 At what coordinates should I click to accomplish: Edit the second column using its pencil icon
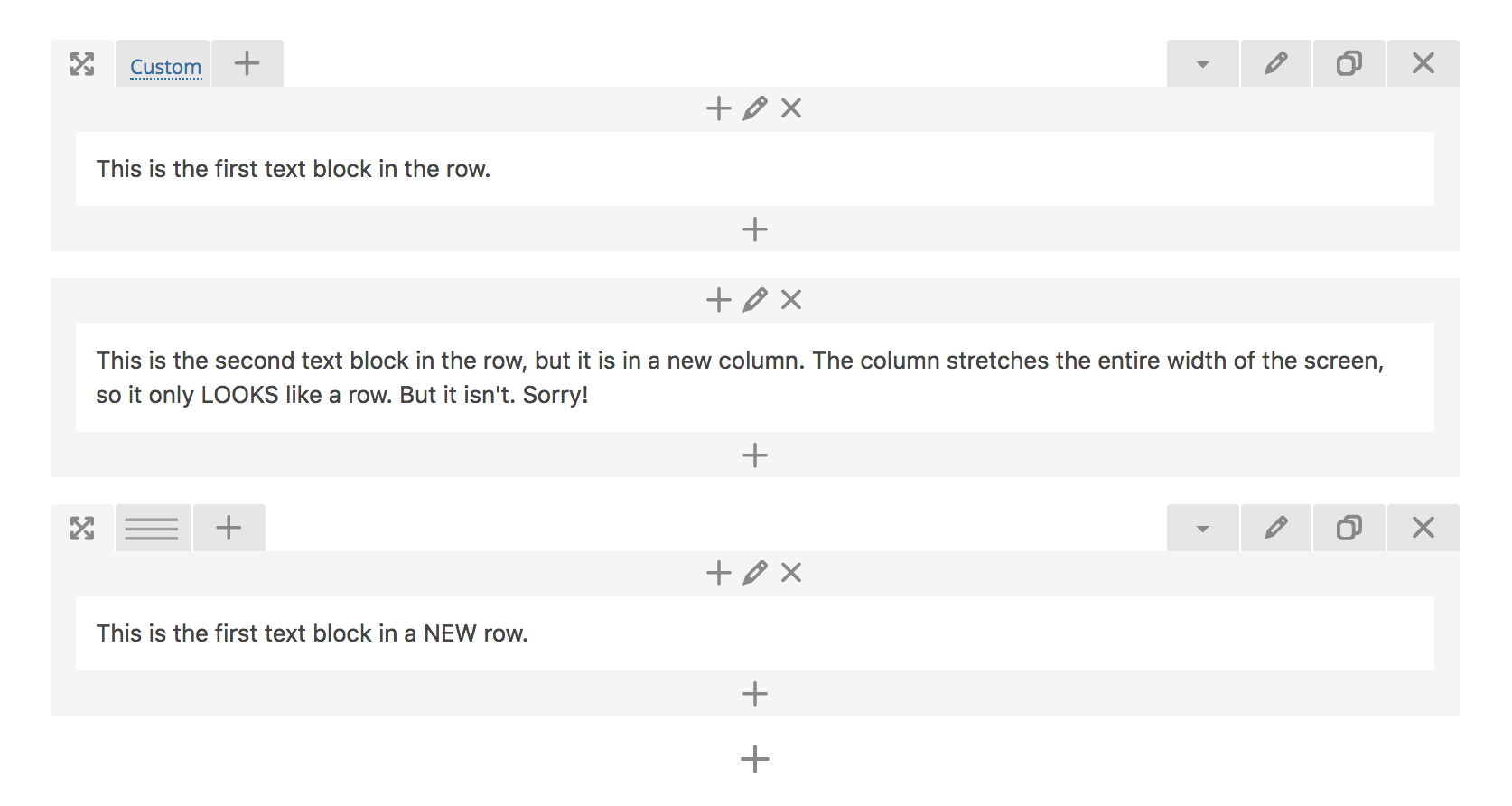coord(755,300)
